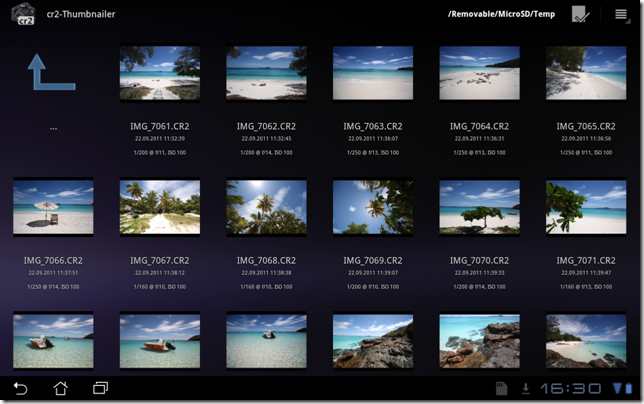644x404 pixels.
Task: Go up one folder with the blue arrow
Action: tap(51, 72)
